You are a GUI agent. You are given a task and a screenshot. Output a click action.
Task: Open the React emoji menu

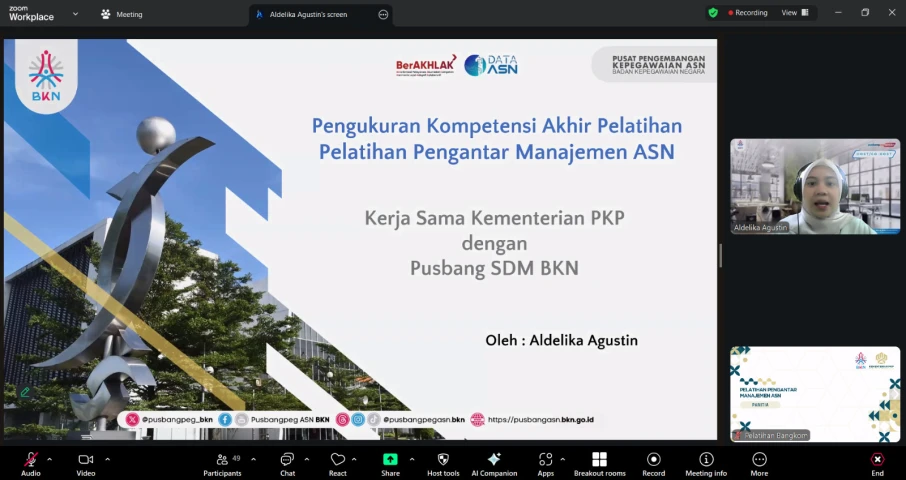[x=337, y=464]
